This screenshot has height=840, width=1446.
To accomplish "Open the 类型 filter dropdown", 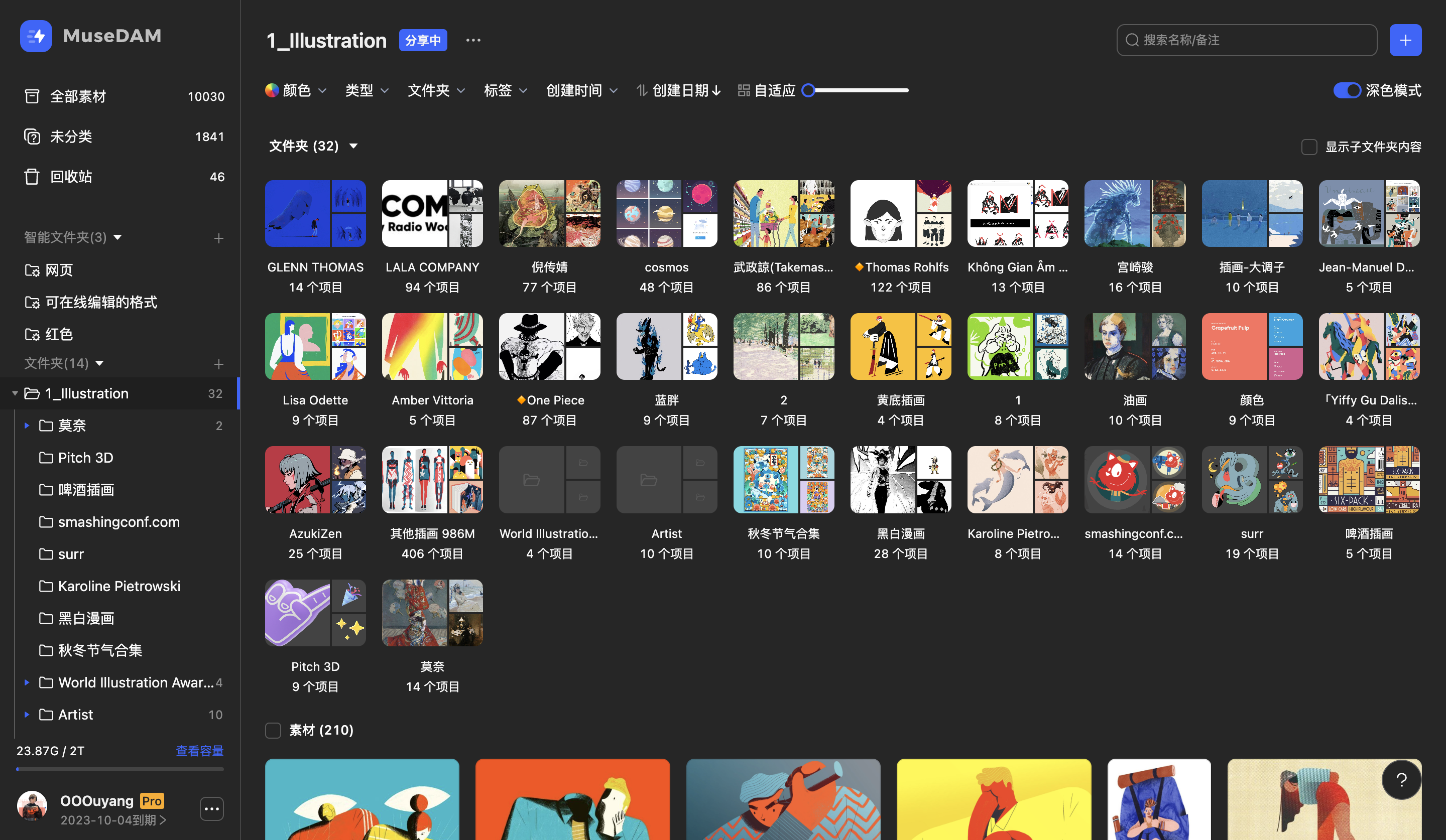I will point(367,91).
